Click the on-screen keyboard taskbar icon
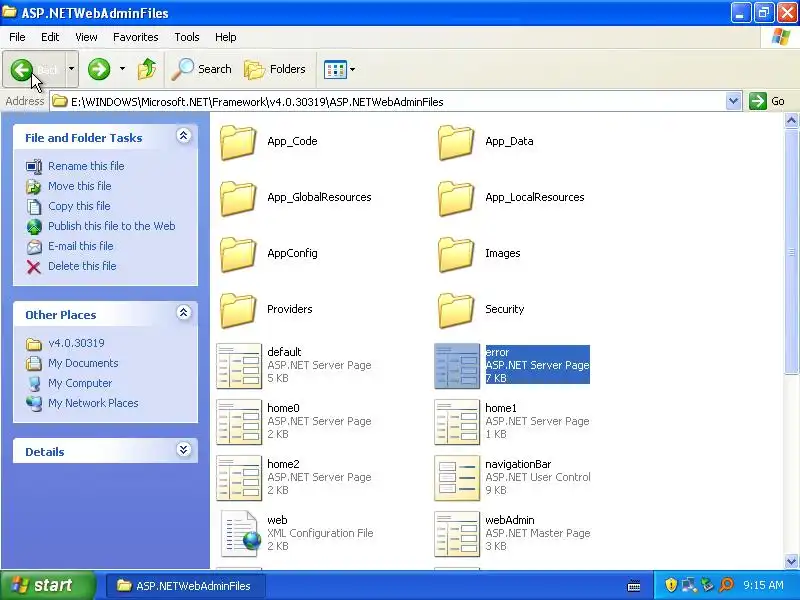The height and width of the screenshot is (600, 800). click(634, 586)
